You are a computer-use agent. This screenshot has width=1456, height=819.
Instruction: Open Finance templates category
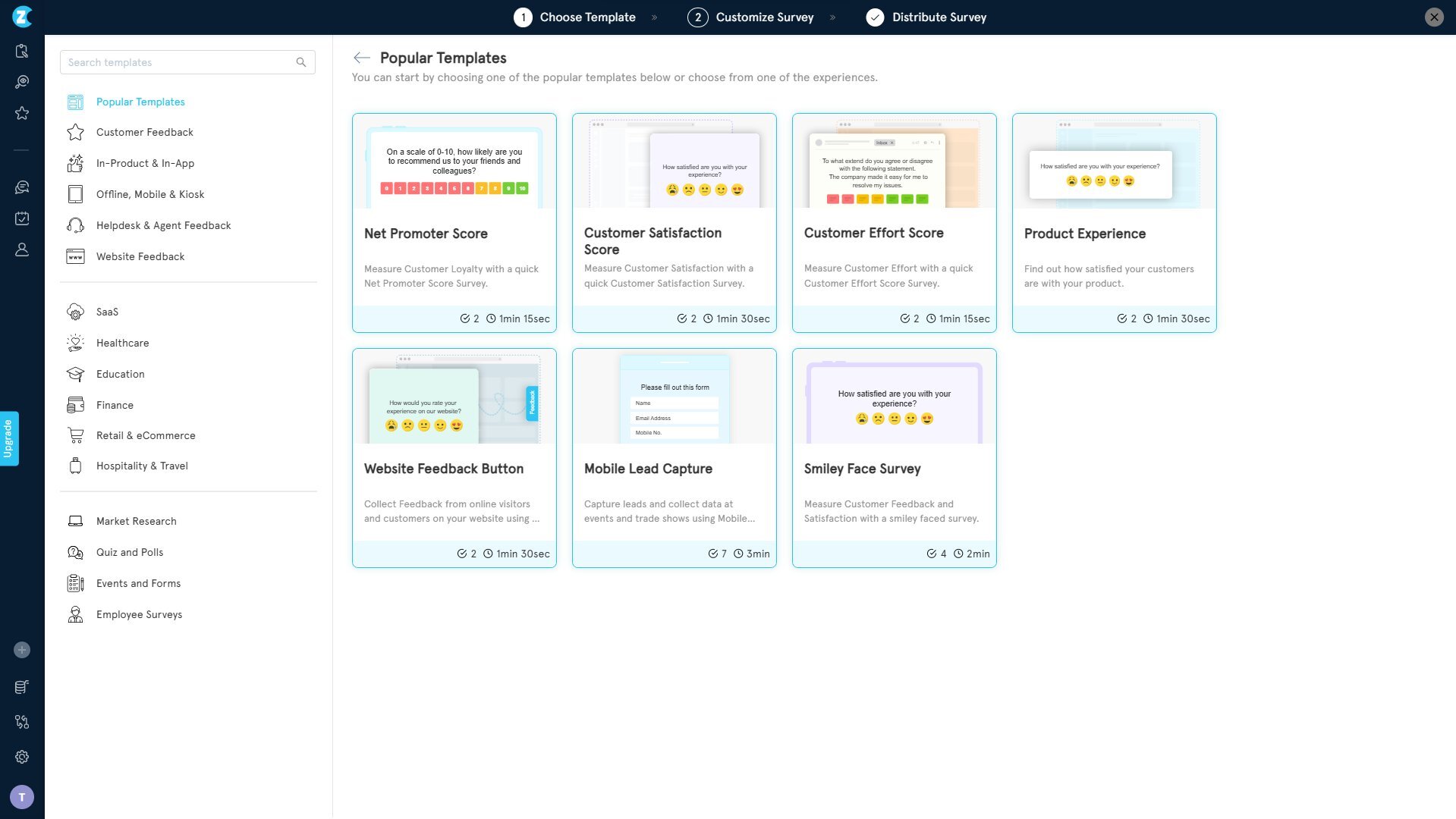click(x=115, y=405)
